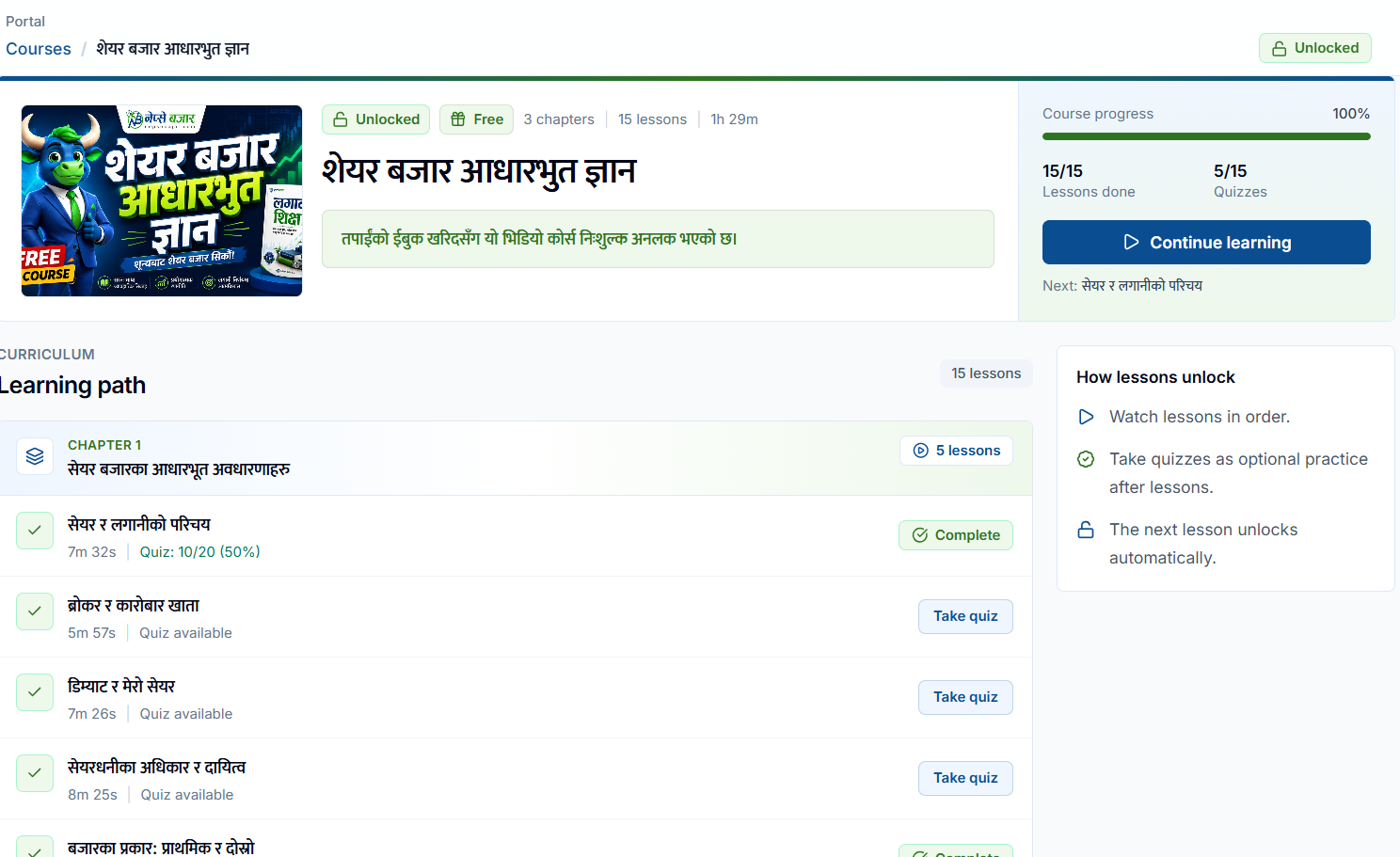Viewport: 1400px width, 857px height.
Task: Click the course progress bar
Action: point(1206,136)
